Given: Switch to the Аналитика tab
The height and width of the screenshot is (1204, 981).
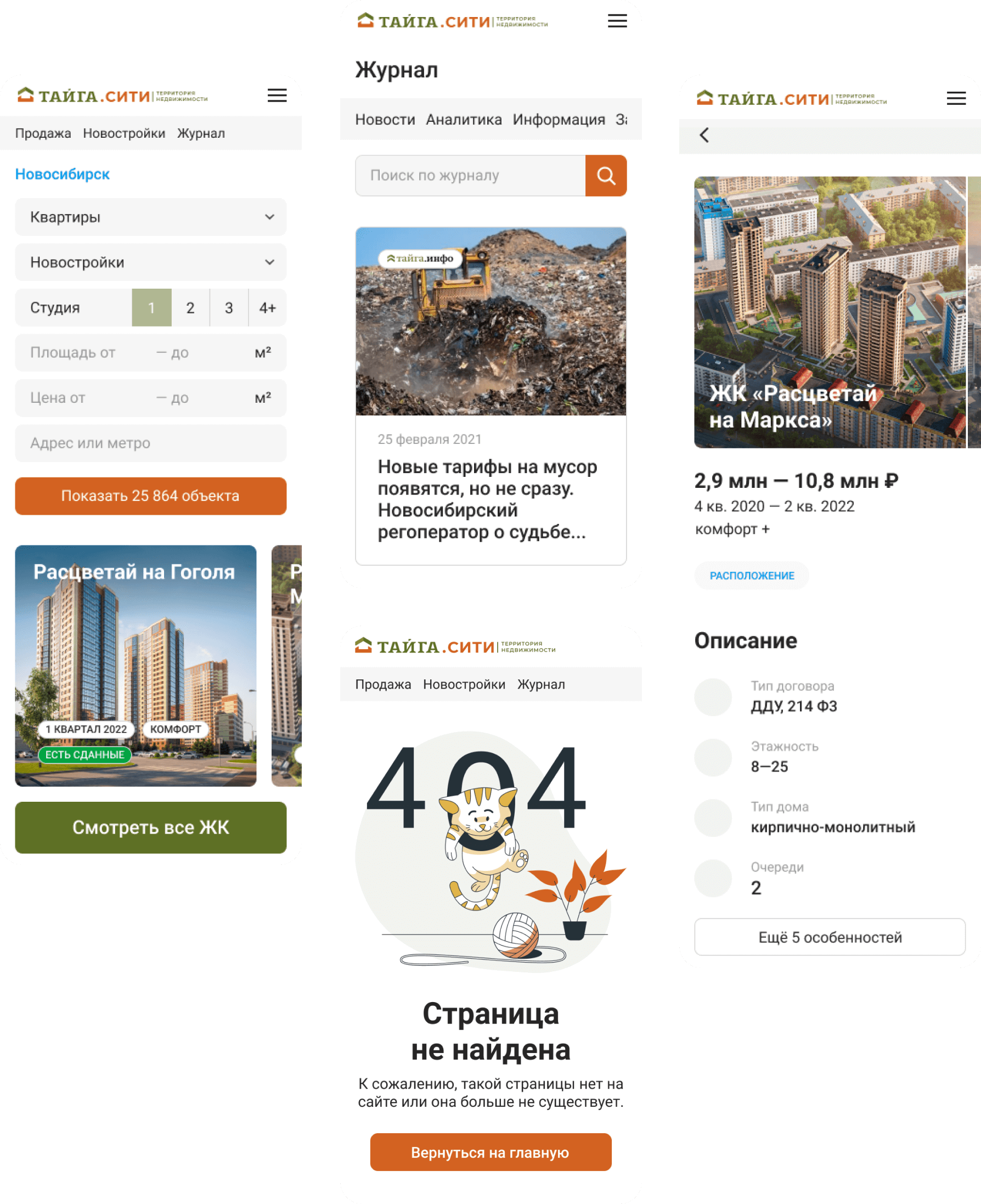Looking at the screenshot, I should click(x=464, y=119).
